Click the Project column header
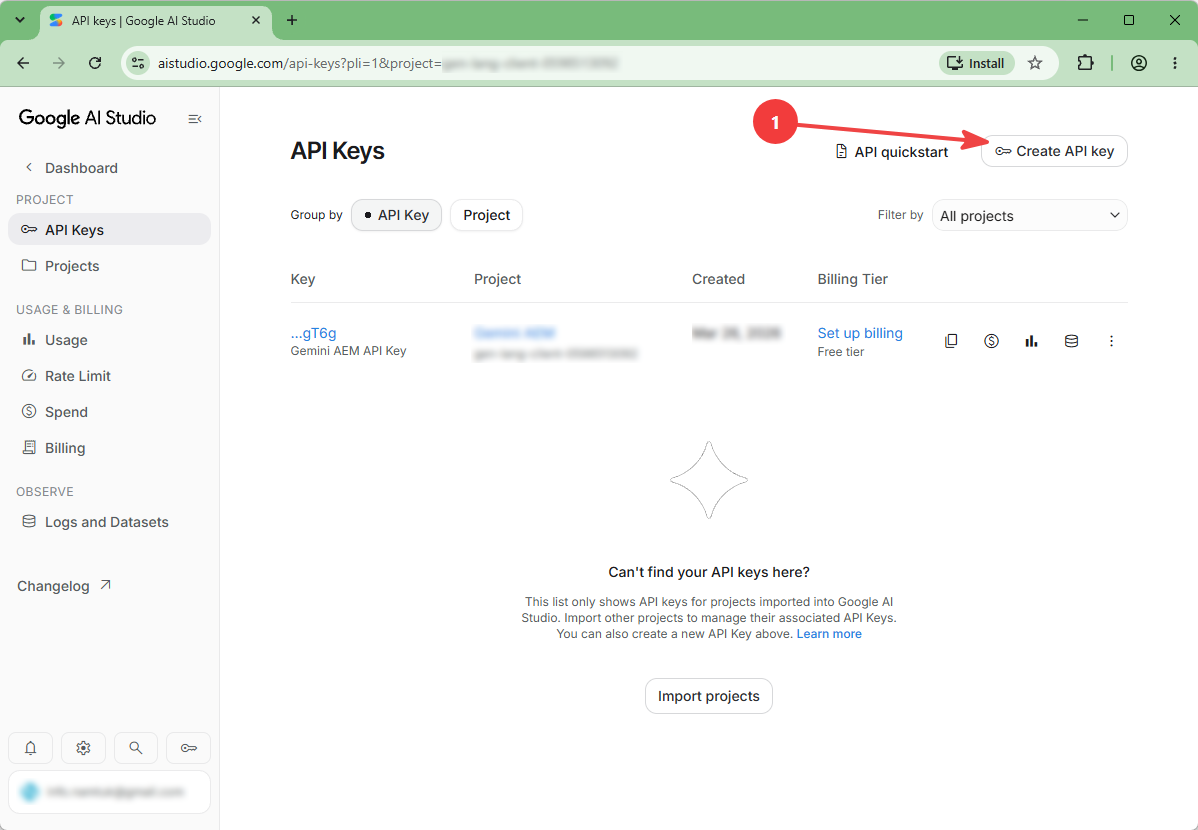Viewport: 1198px width, 830px height. [x=497, y=279]
